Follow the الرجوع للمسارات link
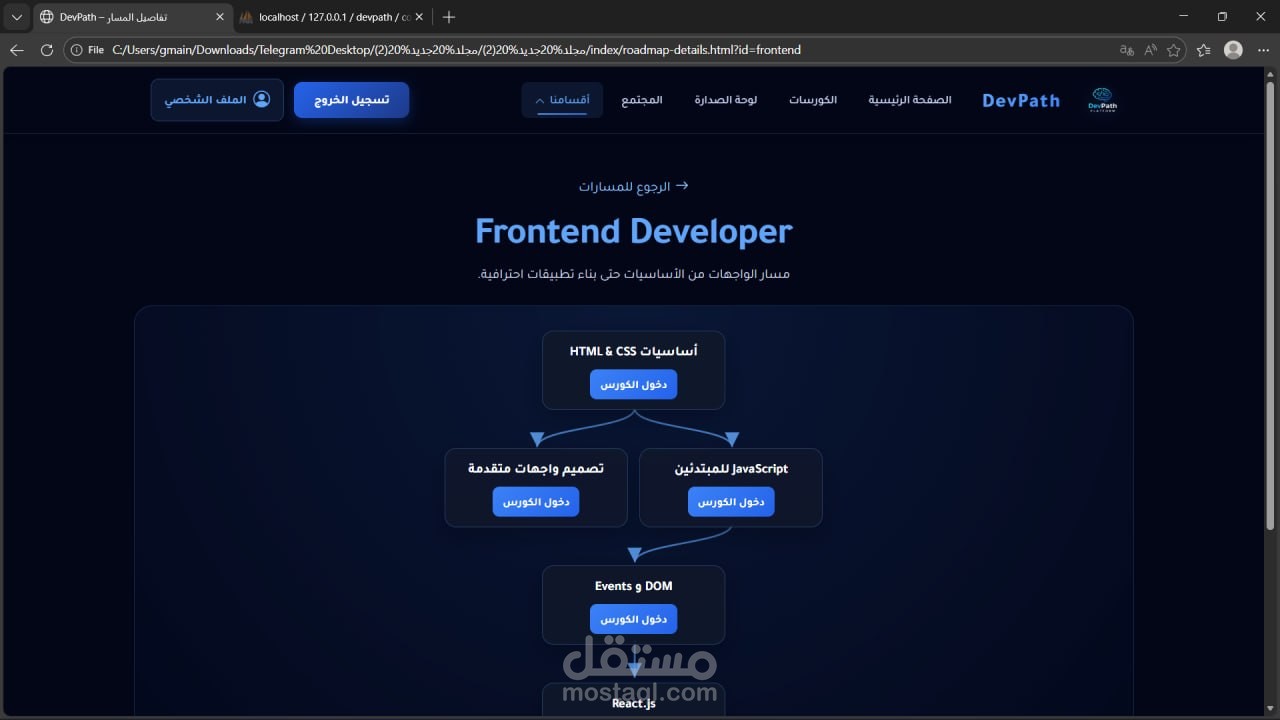The width and height of the screenshot is (1280, 720). tap(633, 186)
